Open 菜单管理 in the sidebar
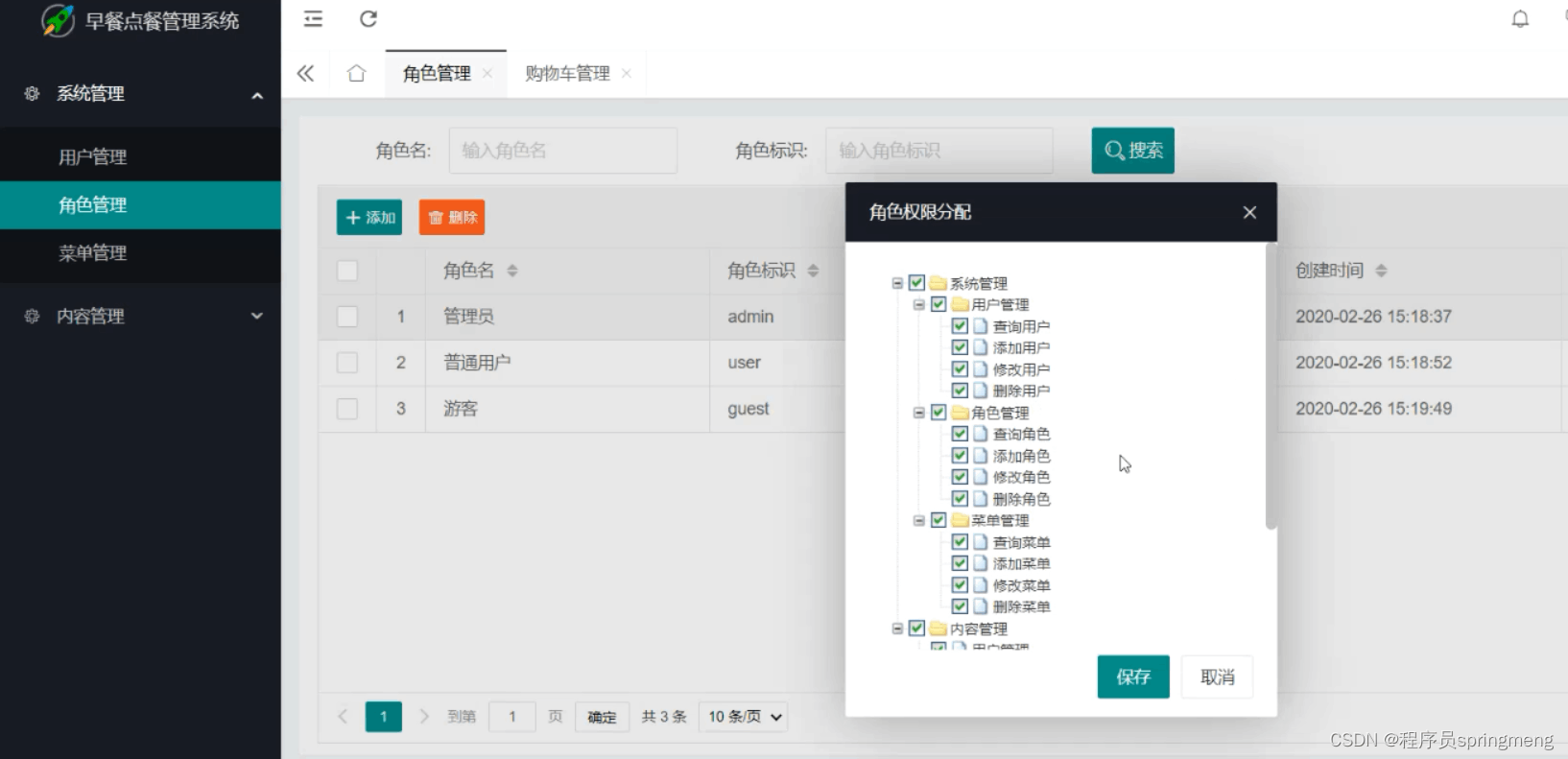Screen dimensions: 1568x759 (93, 253)
